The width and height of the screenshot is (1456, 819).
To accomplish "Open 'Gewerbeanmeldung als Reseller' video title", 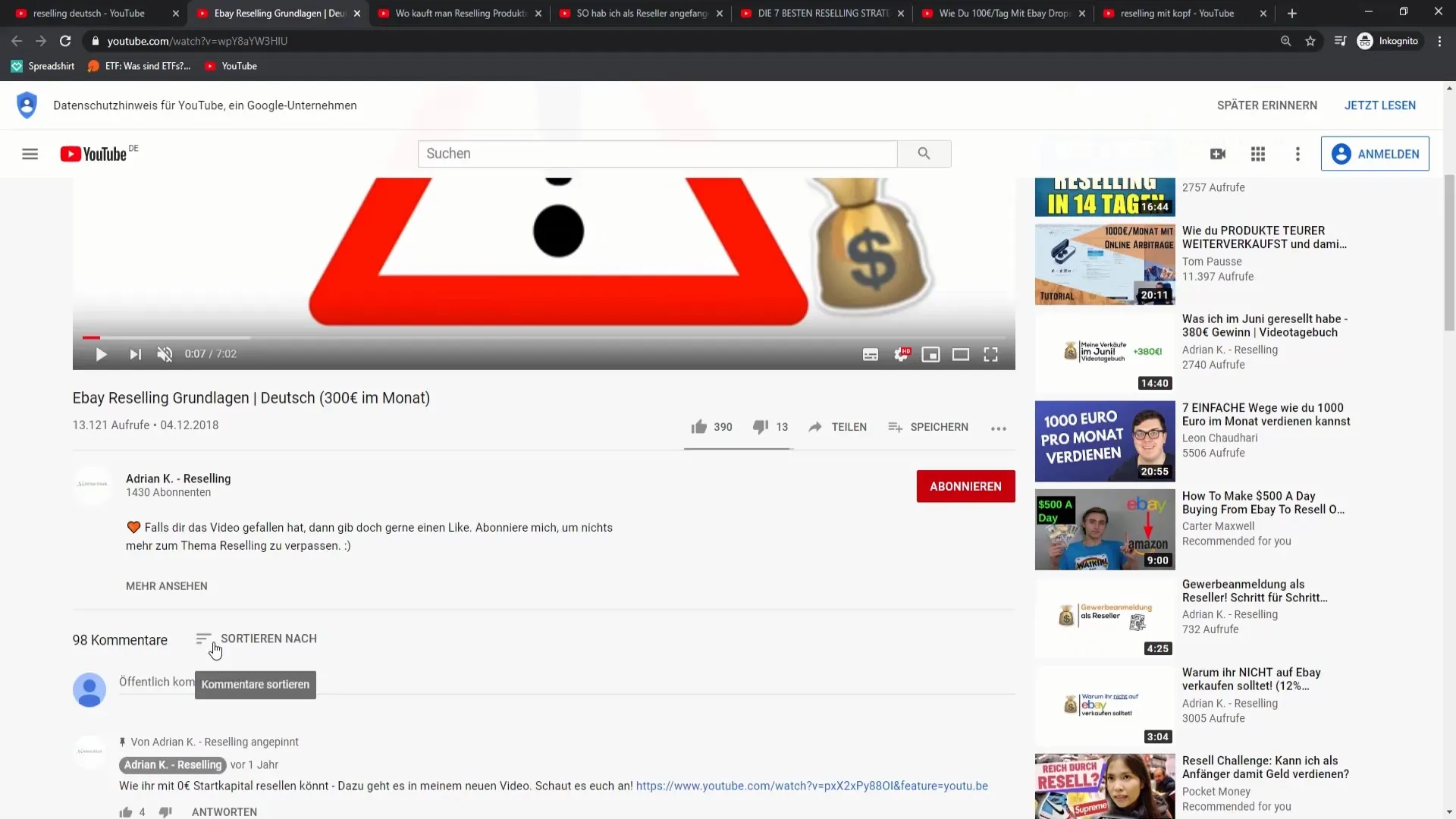I will [x=1254, y=591].
